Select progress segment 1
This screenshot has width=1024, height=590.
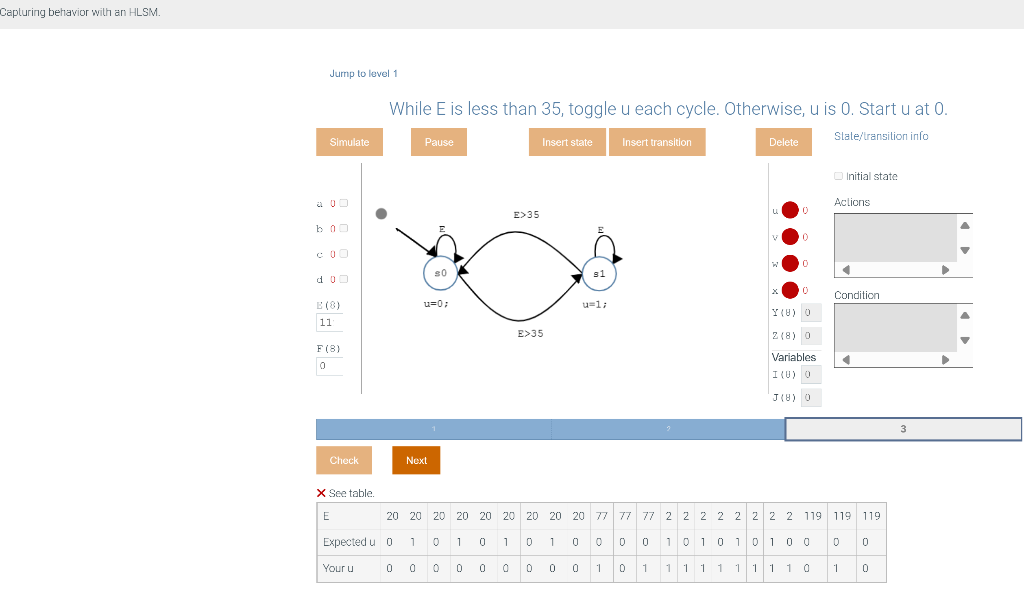tap(433, 428)
